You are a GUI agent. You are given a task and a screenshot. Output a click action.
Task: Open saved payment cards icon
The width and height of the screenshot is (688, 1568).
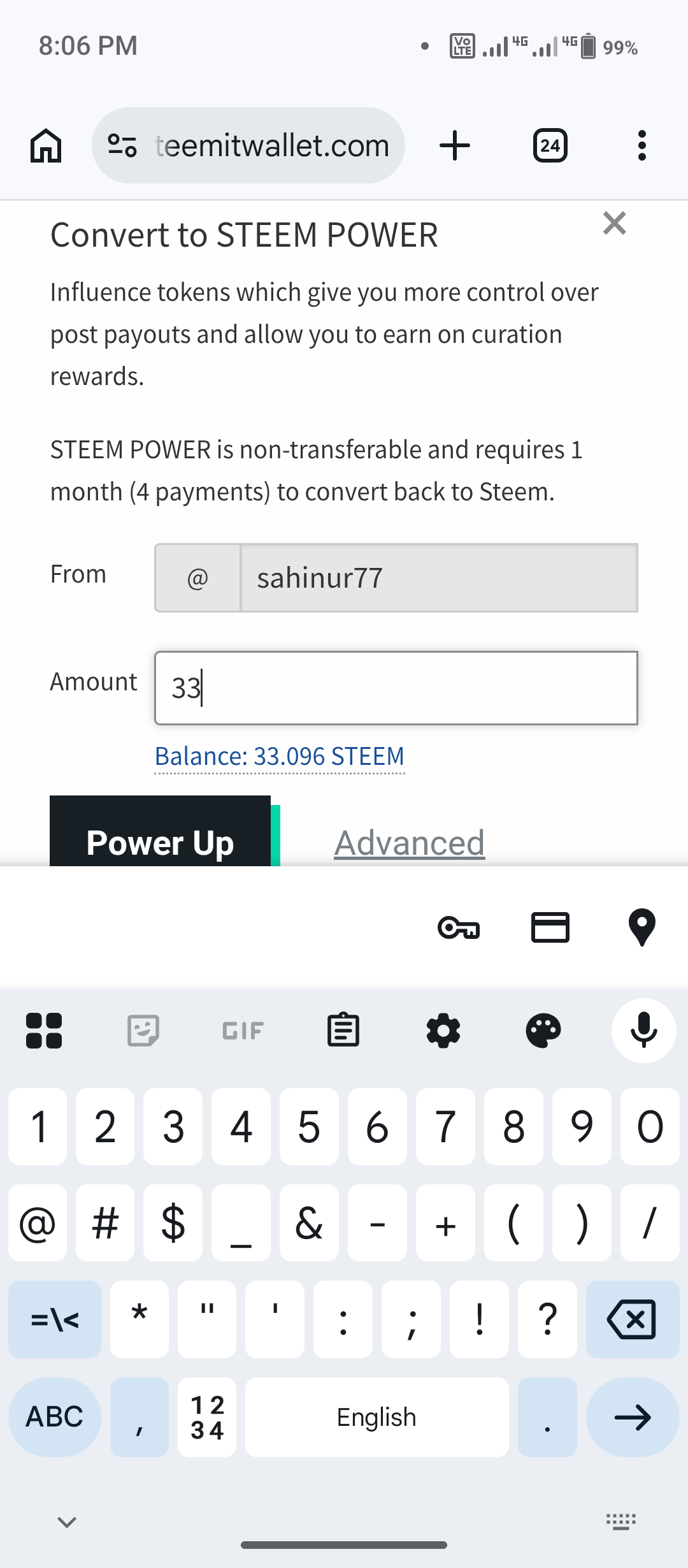(x=550, y=927)
